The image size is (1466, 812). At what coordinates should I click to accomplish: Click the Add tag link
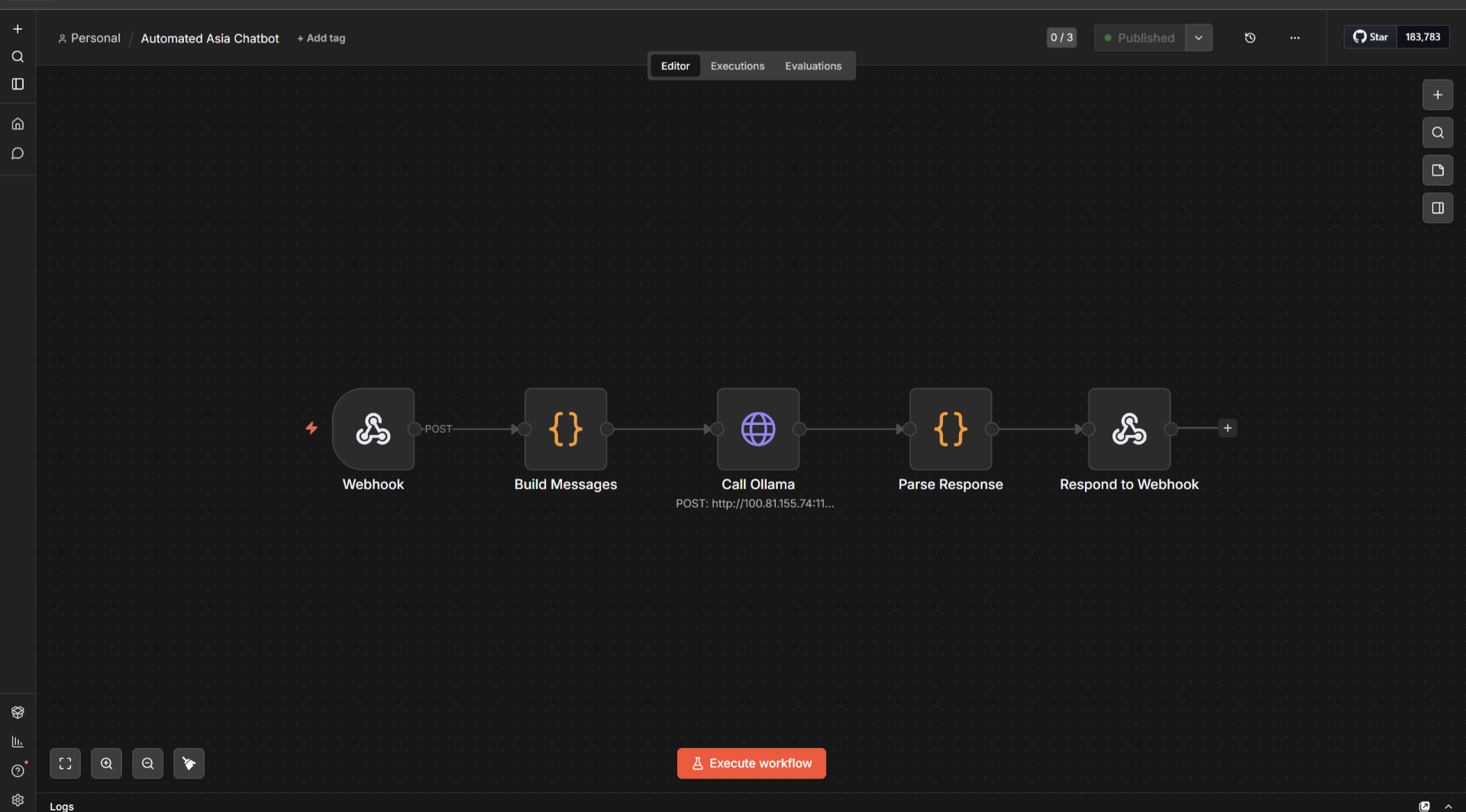321,38
